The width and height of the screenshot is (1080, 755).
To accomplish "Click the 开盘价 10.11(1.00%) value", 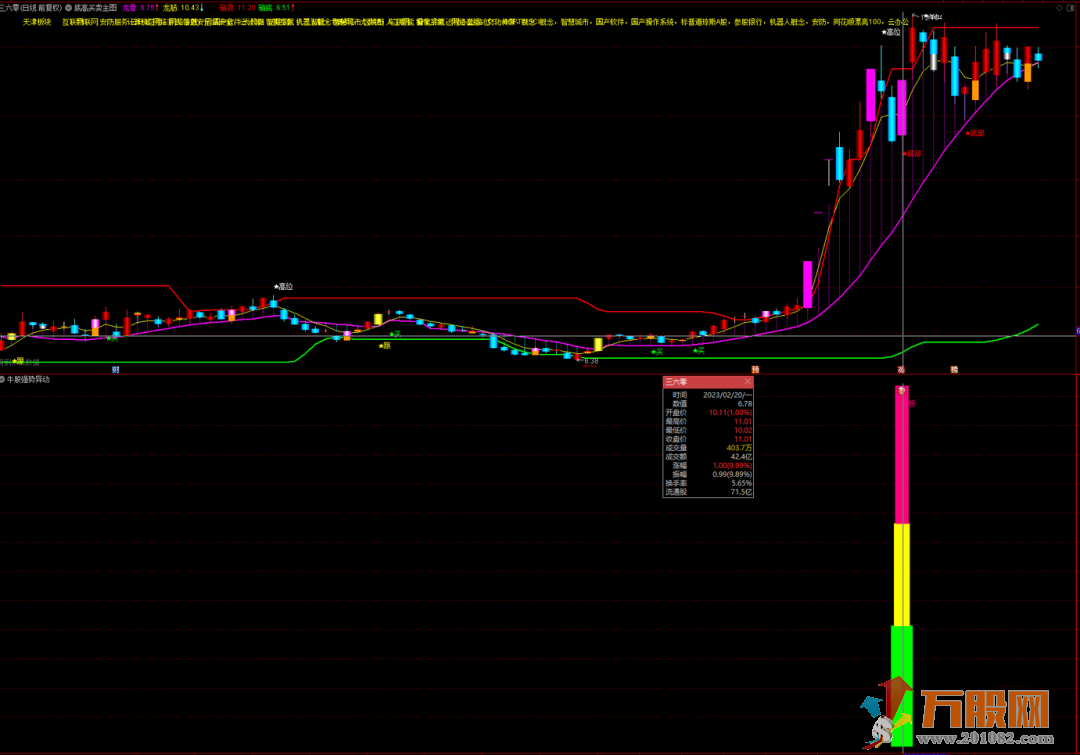I will pyautogui.click(x=730, y=413).
